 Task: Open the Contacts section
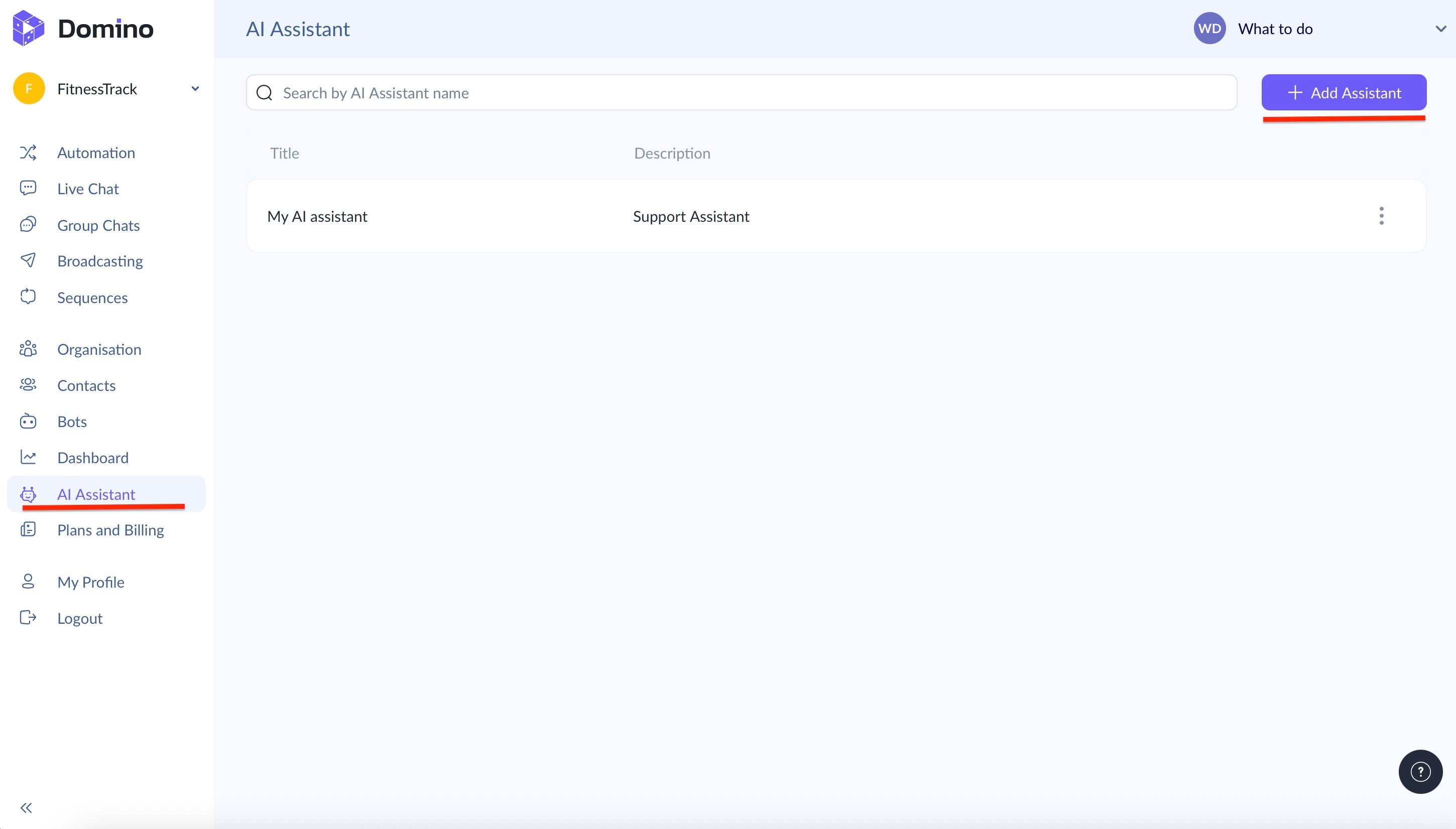(x=86, y=385)
